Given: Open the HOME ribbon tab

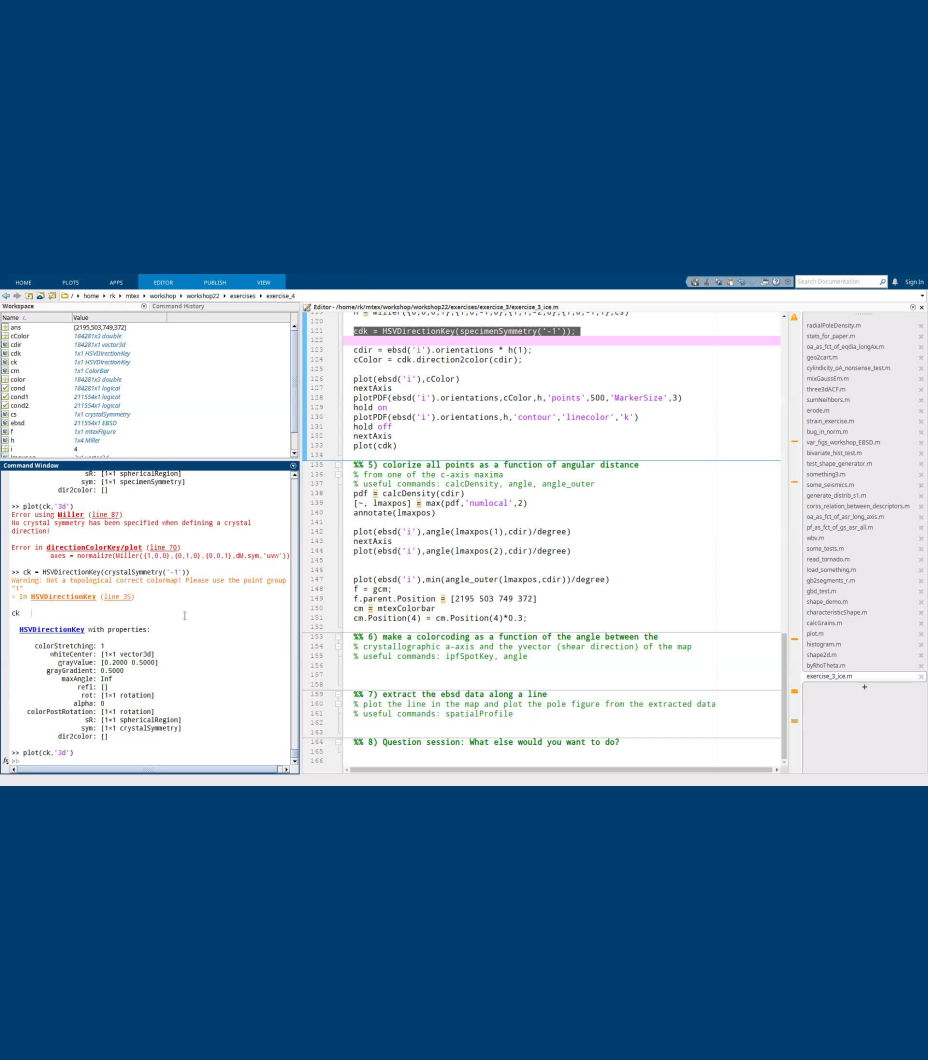Looking at the screenshot, I should pos(24,283).
